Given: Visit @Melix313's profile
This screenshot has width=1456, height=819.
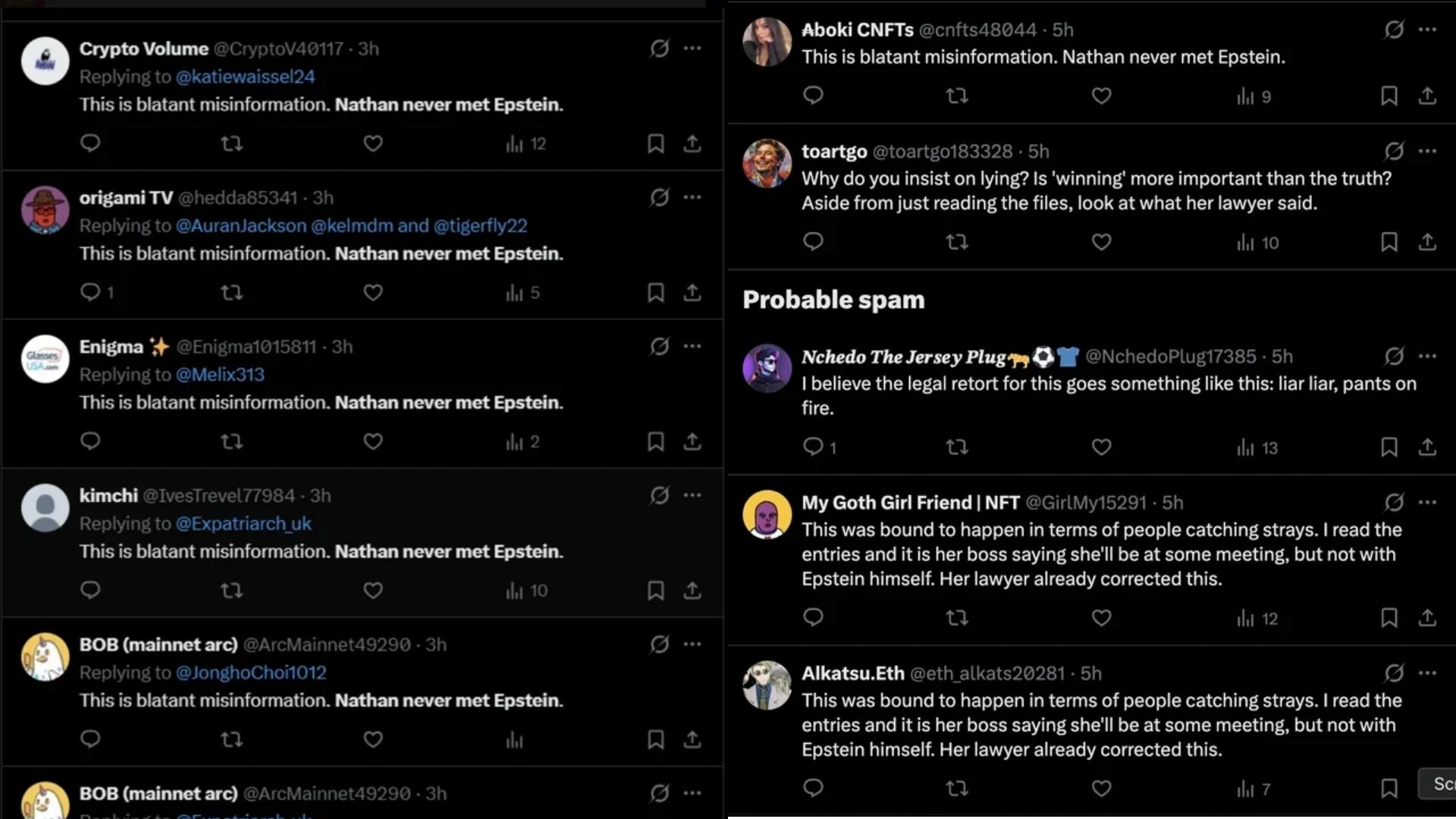Looking at the screenshot, I should coord(219,375).
